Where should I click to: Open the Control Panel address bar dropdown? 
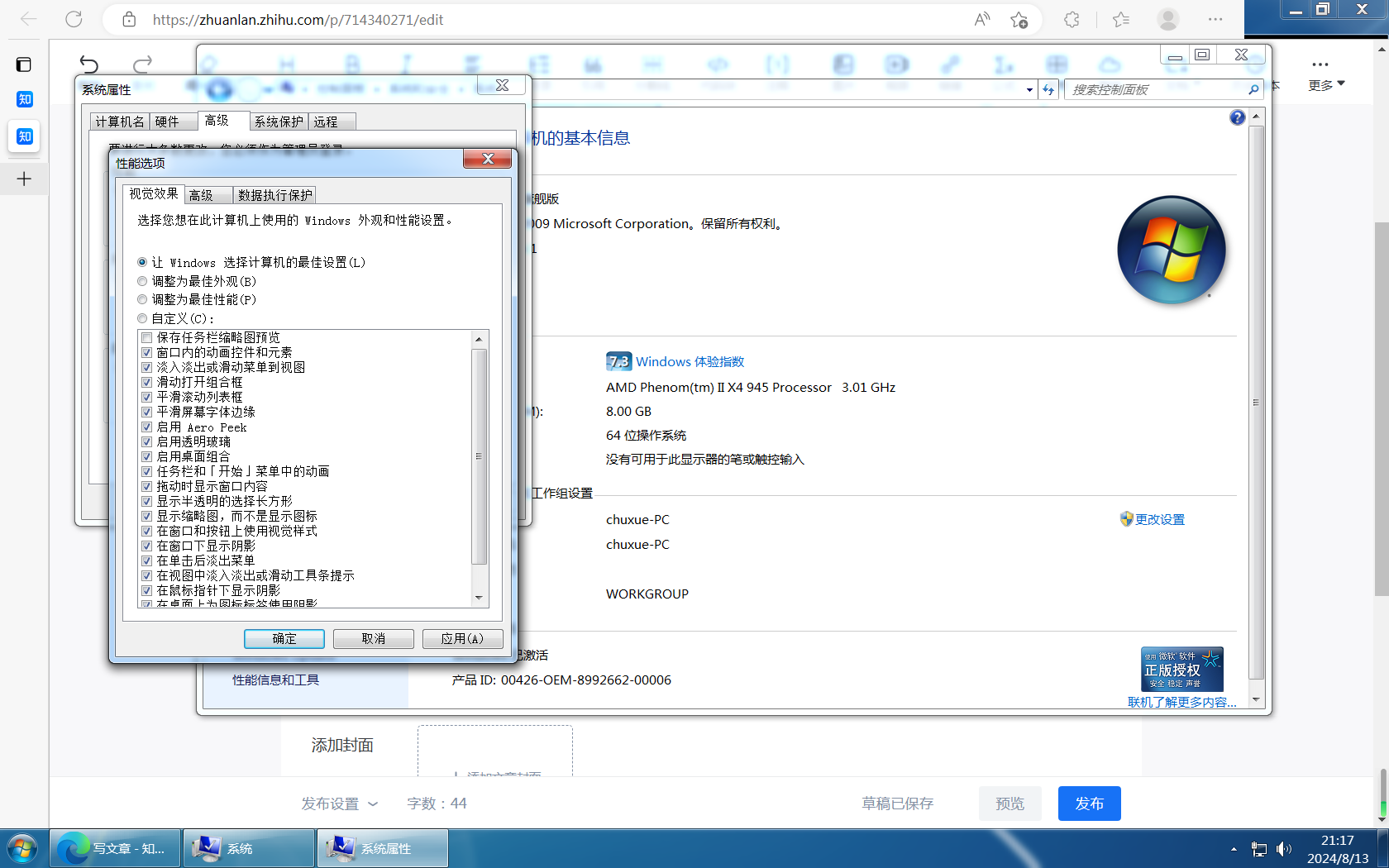1030,89
